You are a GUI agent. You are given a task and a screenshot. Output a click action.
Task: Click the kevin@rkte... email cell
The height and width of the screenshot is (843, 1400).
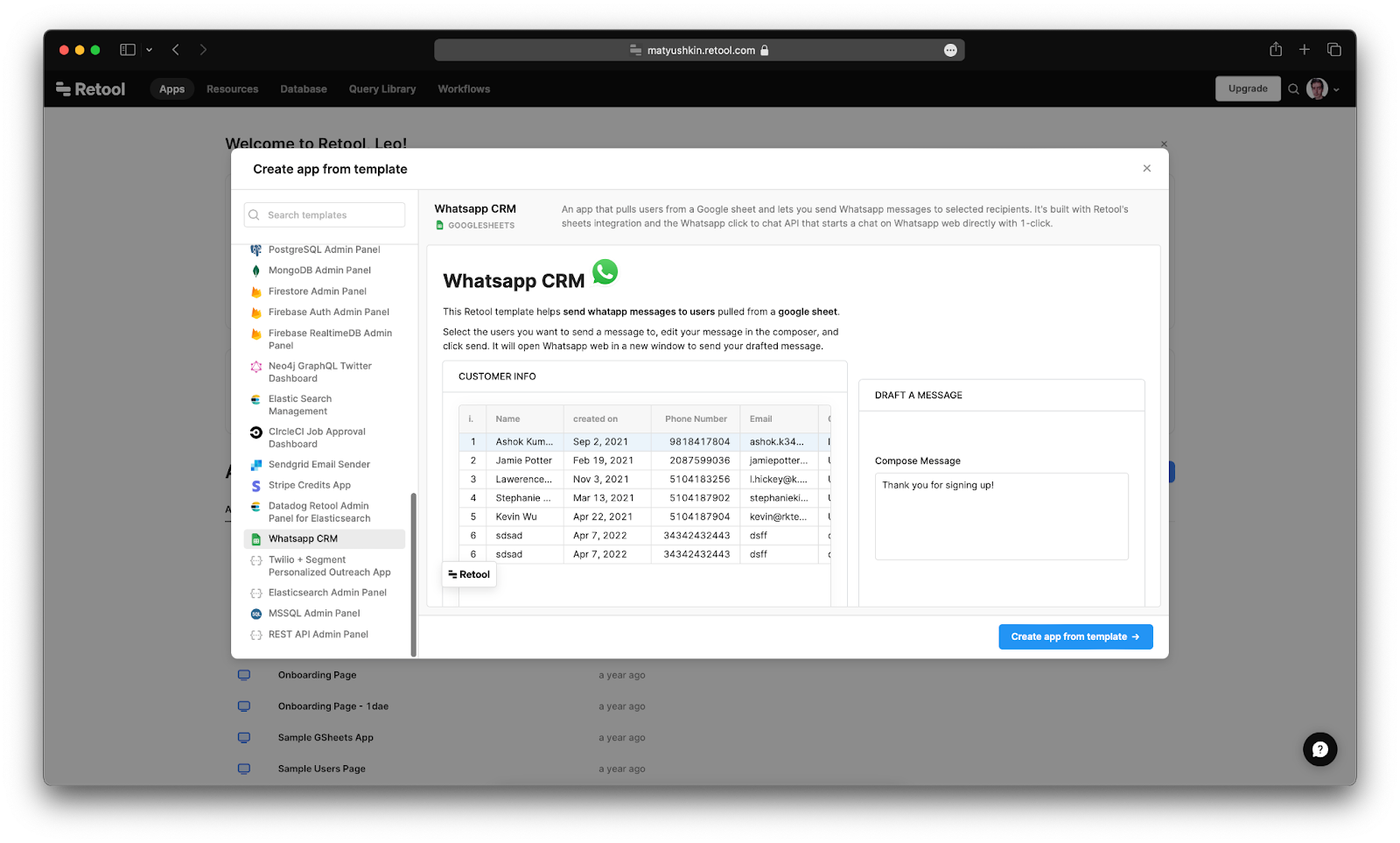point(779,517)
